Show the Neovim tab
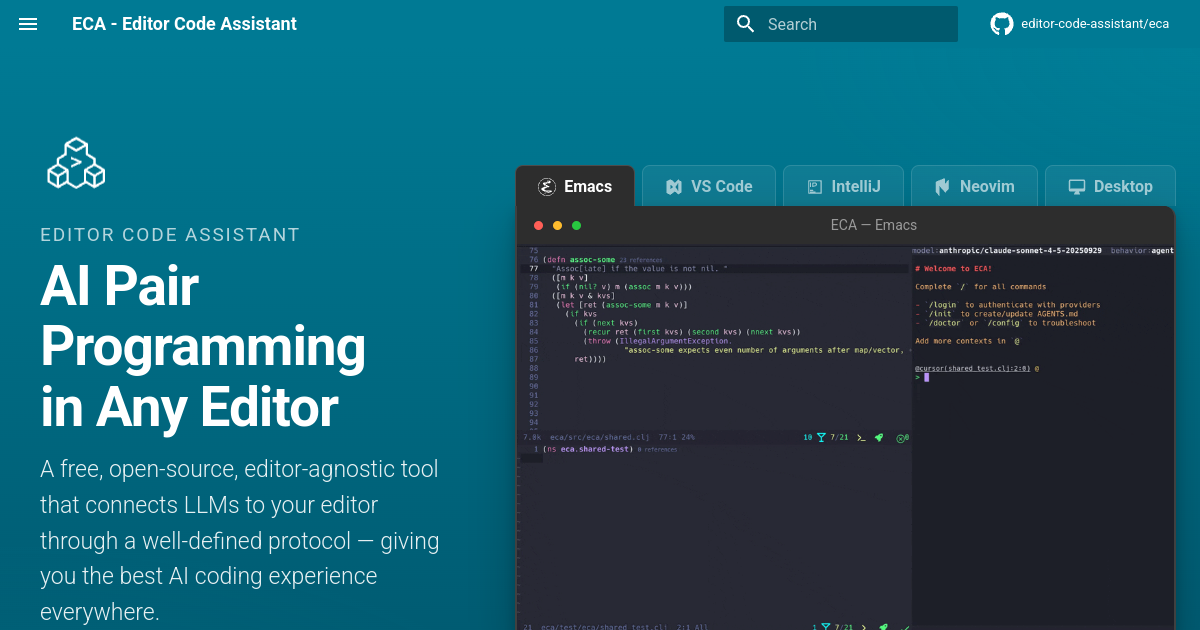The image size is (1200, 630). (x=974, y=186)
